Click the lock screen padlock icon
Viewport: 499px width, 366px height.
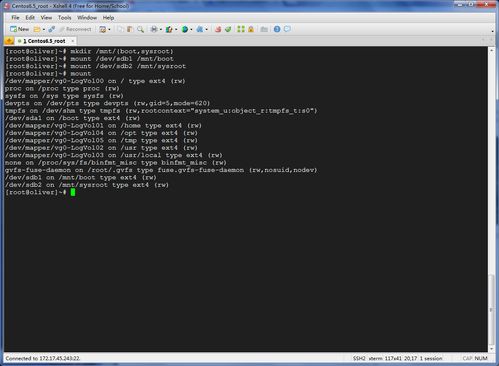[251, 29]
